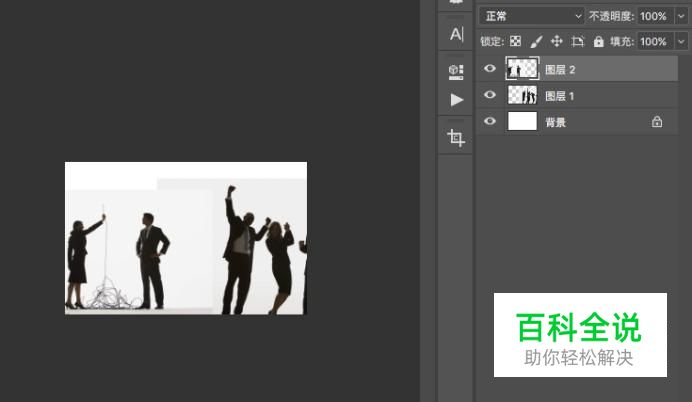The height and width of the screenshot is (402, 692).
Task: Click the crop-shaped panel icon
Action: click(456, 138)
